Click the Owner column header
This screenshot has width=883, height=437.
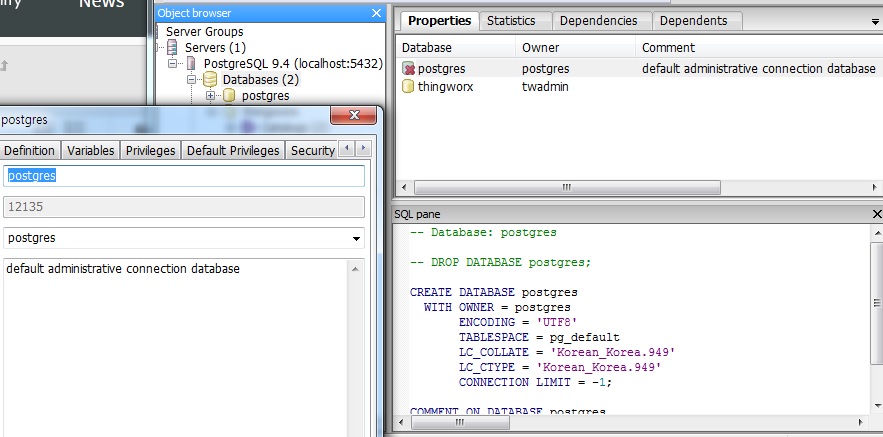coord(575,48)
